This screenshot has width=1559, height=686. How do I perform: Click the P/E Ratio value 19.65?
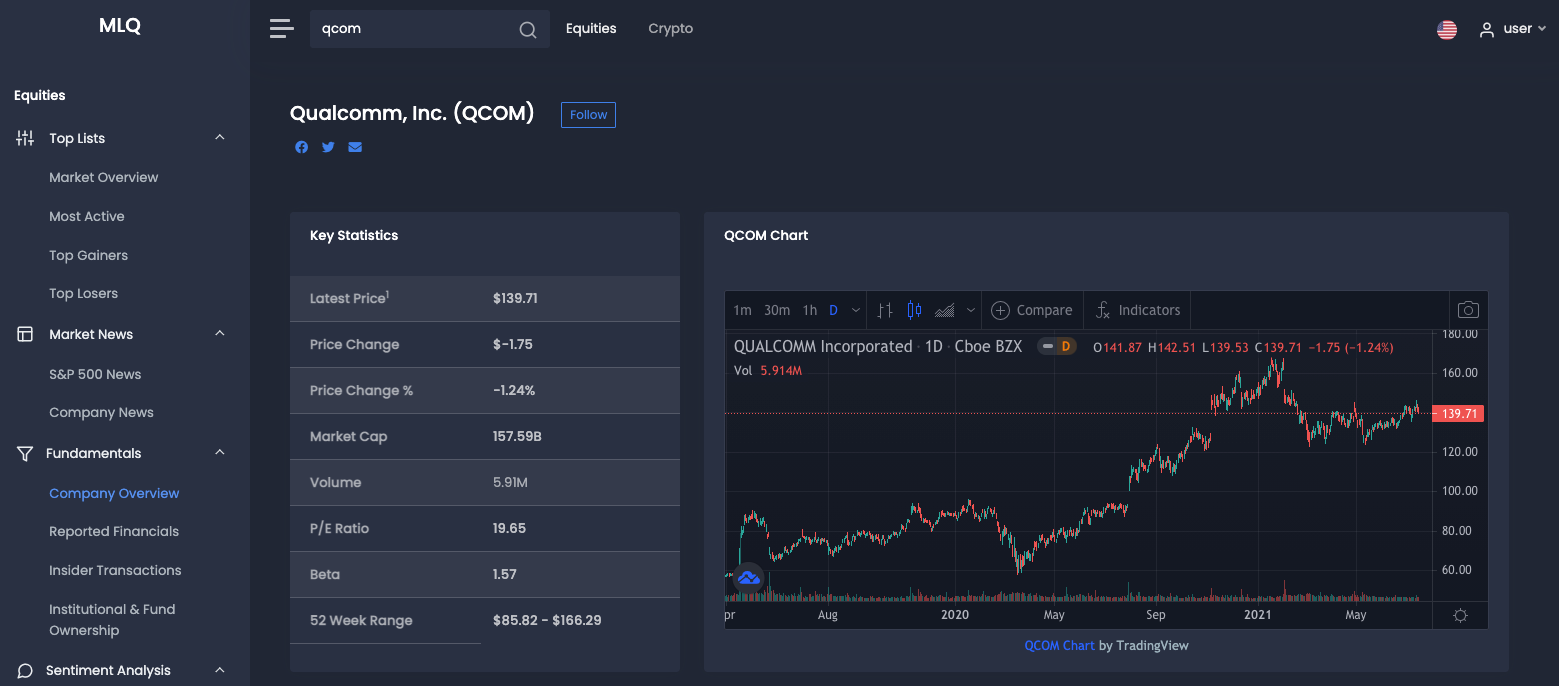[x=509, y=528]
